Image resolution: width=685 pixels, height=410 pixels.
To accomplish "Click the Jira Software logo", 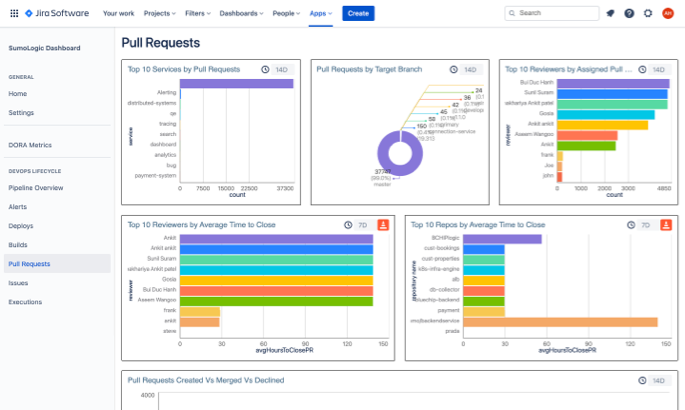I will [x=57, y=13].
